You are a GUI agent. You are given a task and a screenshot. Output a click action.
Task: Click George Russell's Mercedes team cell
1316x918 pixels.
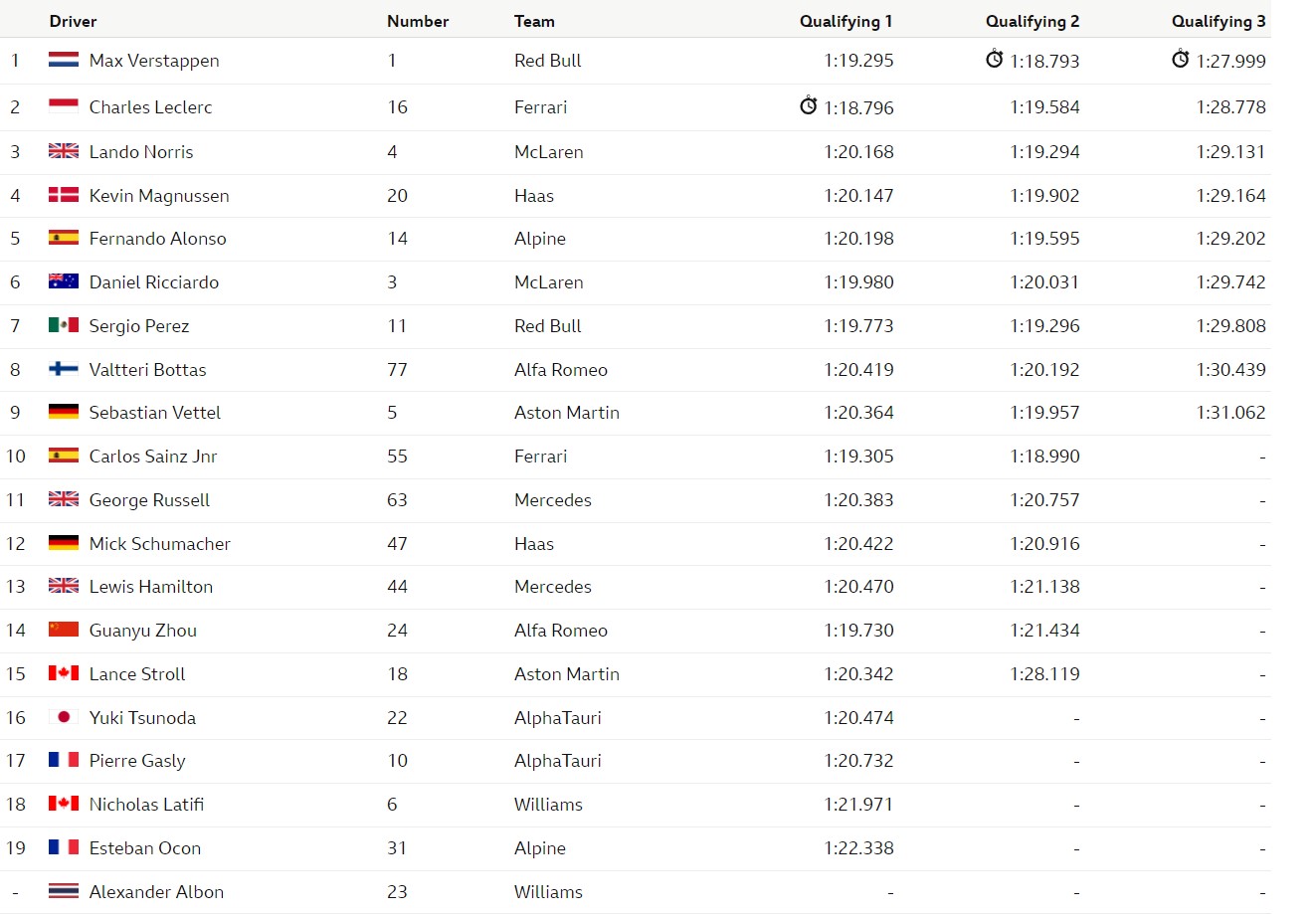553,500
